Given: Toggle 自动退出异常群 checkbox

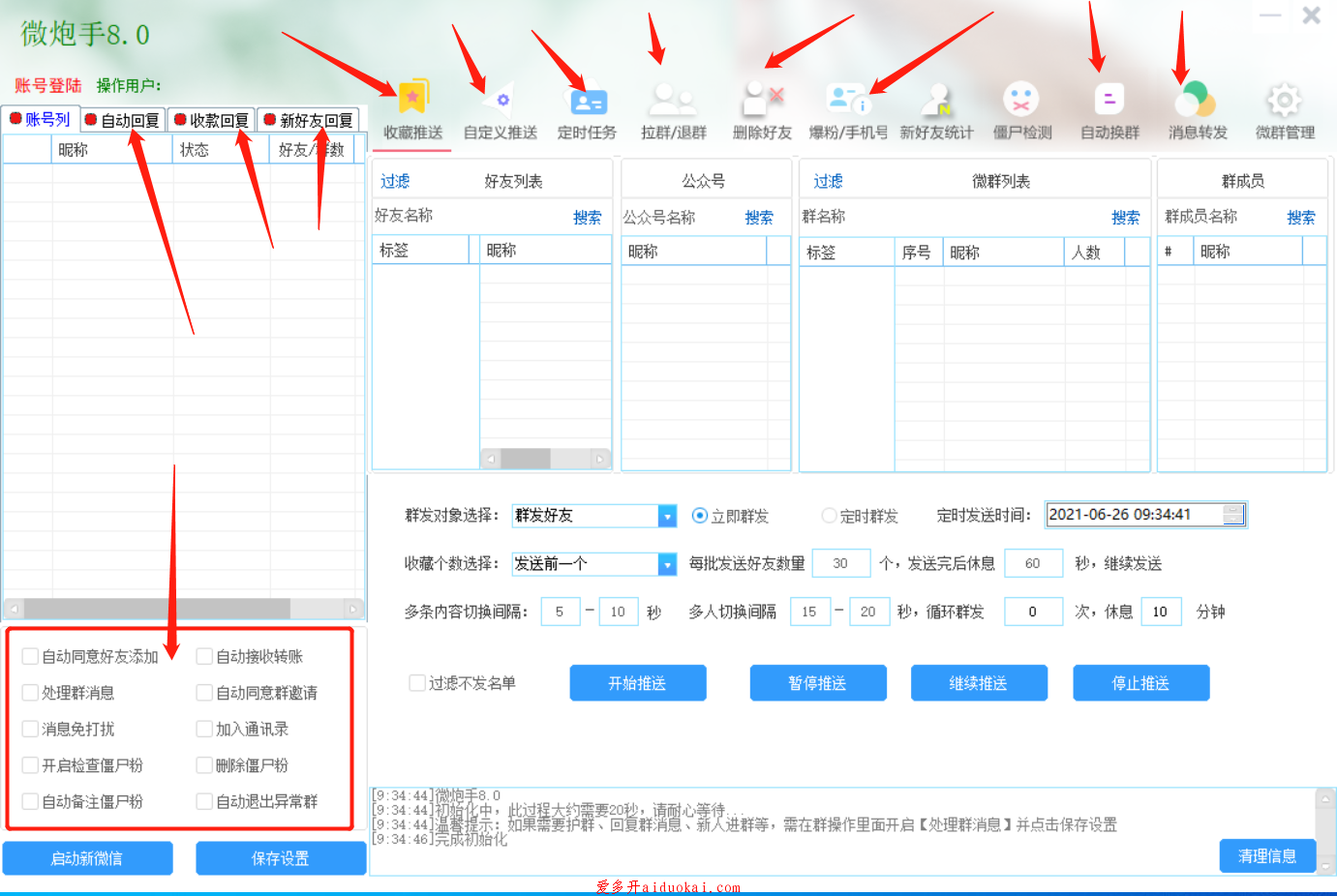Looking at the screenshot, I should pos(204,801).
